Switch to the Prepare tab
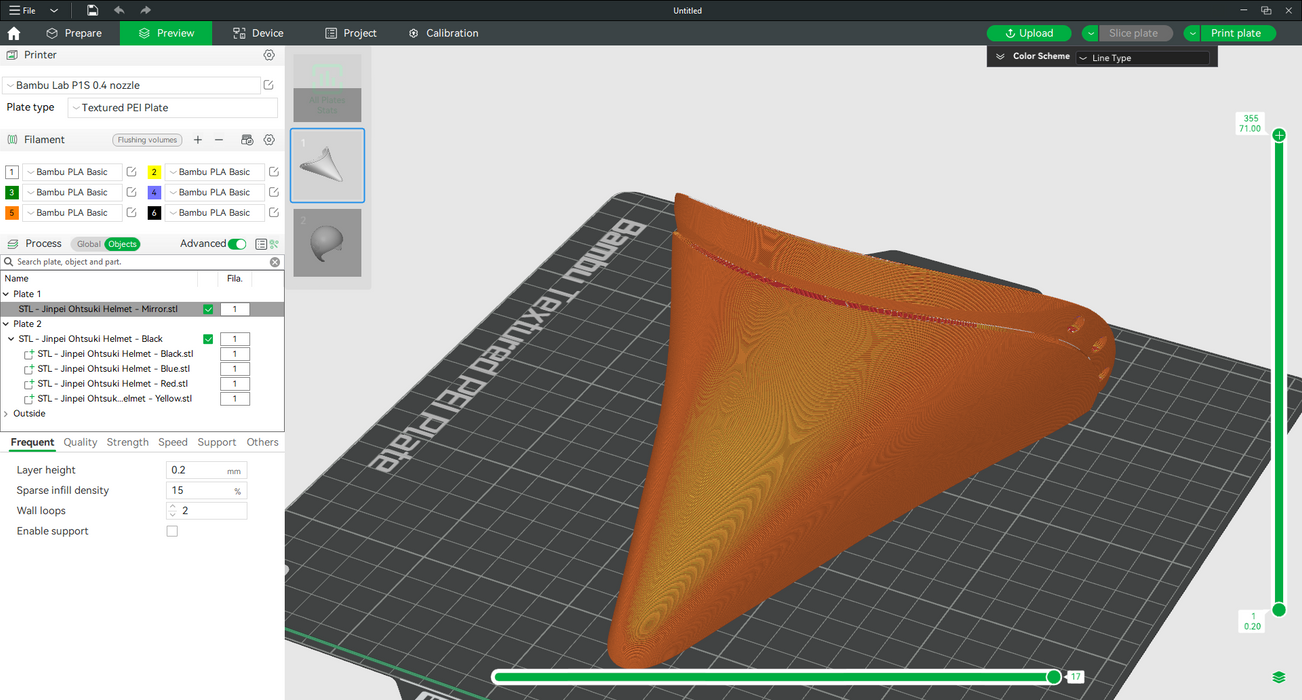 click(x=74, y=33)
